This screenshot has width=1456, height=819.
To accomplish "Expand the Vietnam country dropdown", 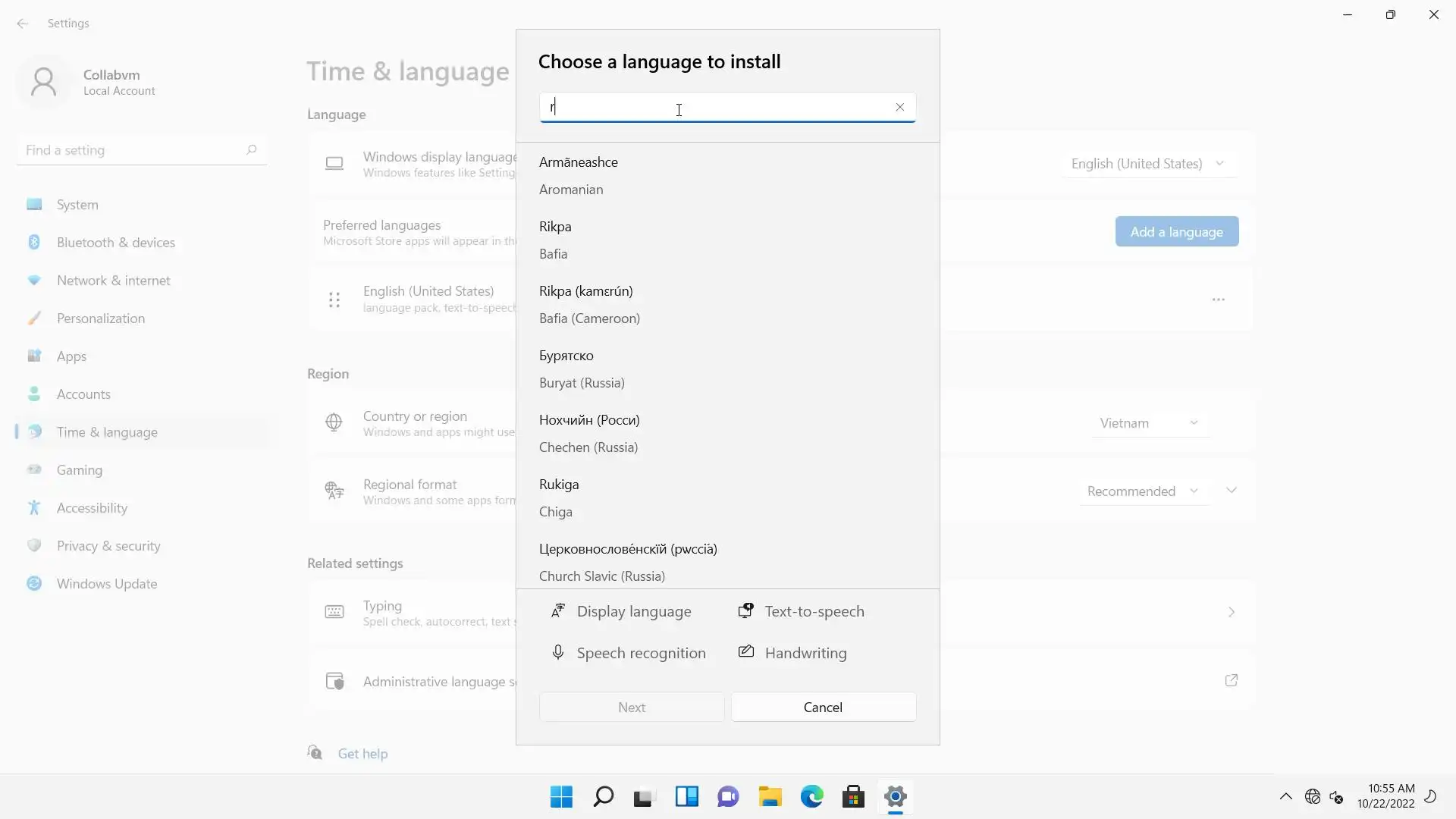I will [x=1148, y=423].
